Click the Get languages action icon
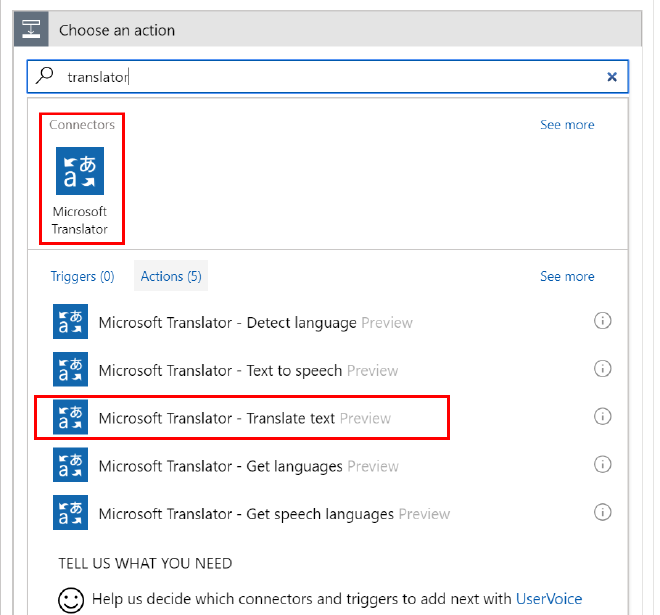 click(70, 466)
